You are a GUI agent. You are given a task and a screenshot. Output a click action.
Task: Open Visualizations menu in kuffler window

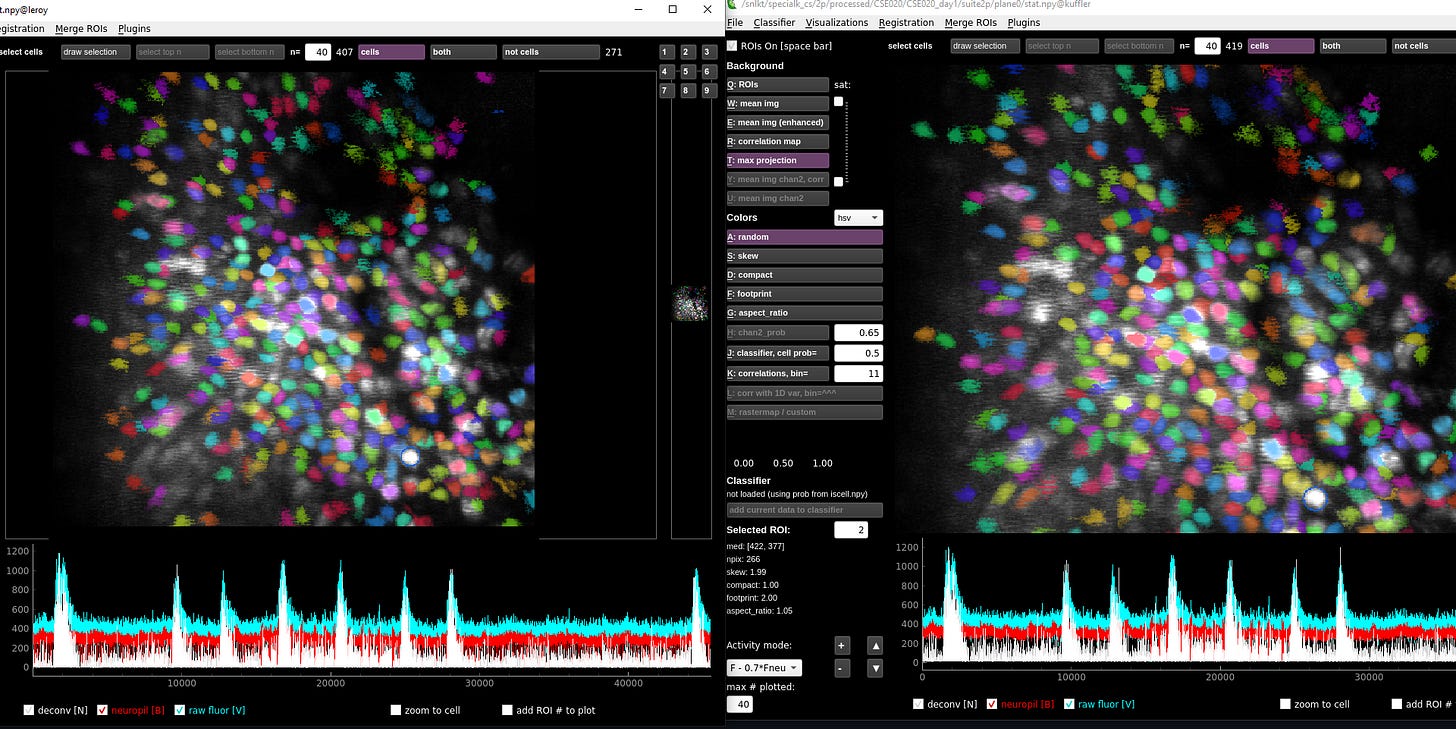coord(837,22)
